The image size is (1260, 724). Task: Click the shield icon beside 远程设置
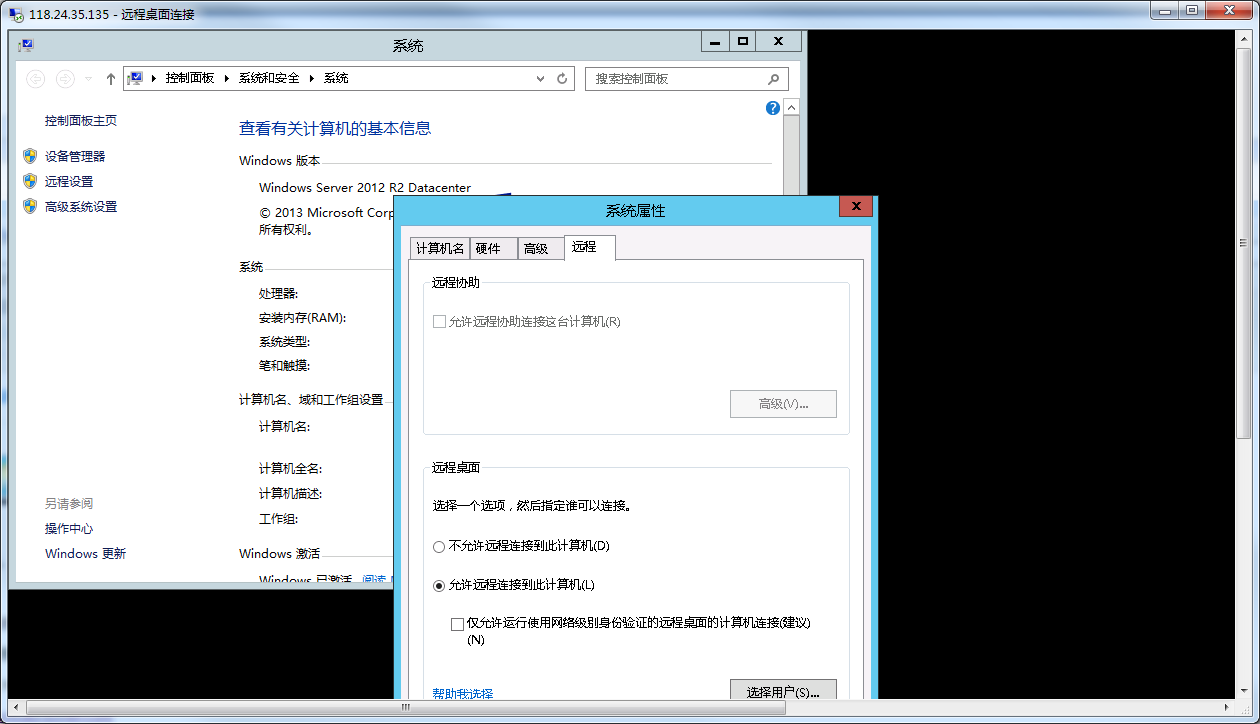(29, 181)
